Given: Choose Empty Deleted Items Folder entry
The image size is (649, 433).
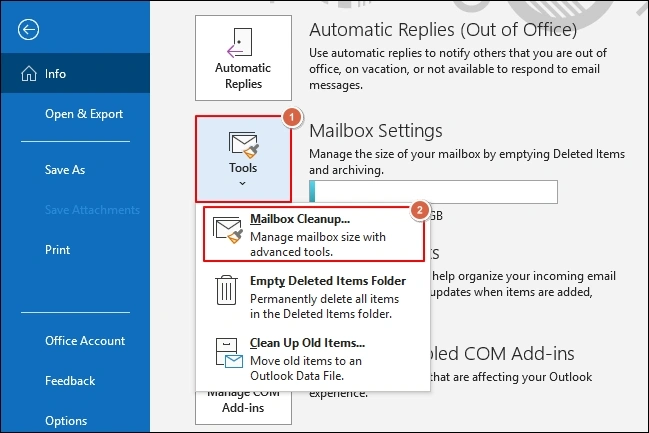Looking at the screenshot, I should pyautogui.click(x=314, y=296).
